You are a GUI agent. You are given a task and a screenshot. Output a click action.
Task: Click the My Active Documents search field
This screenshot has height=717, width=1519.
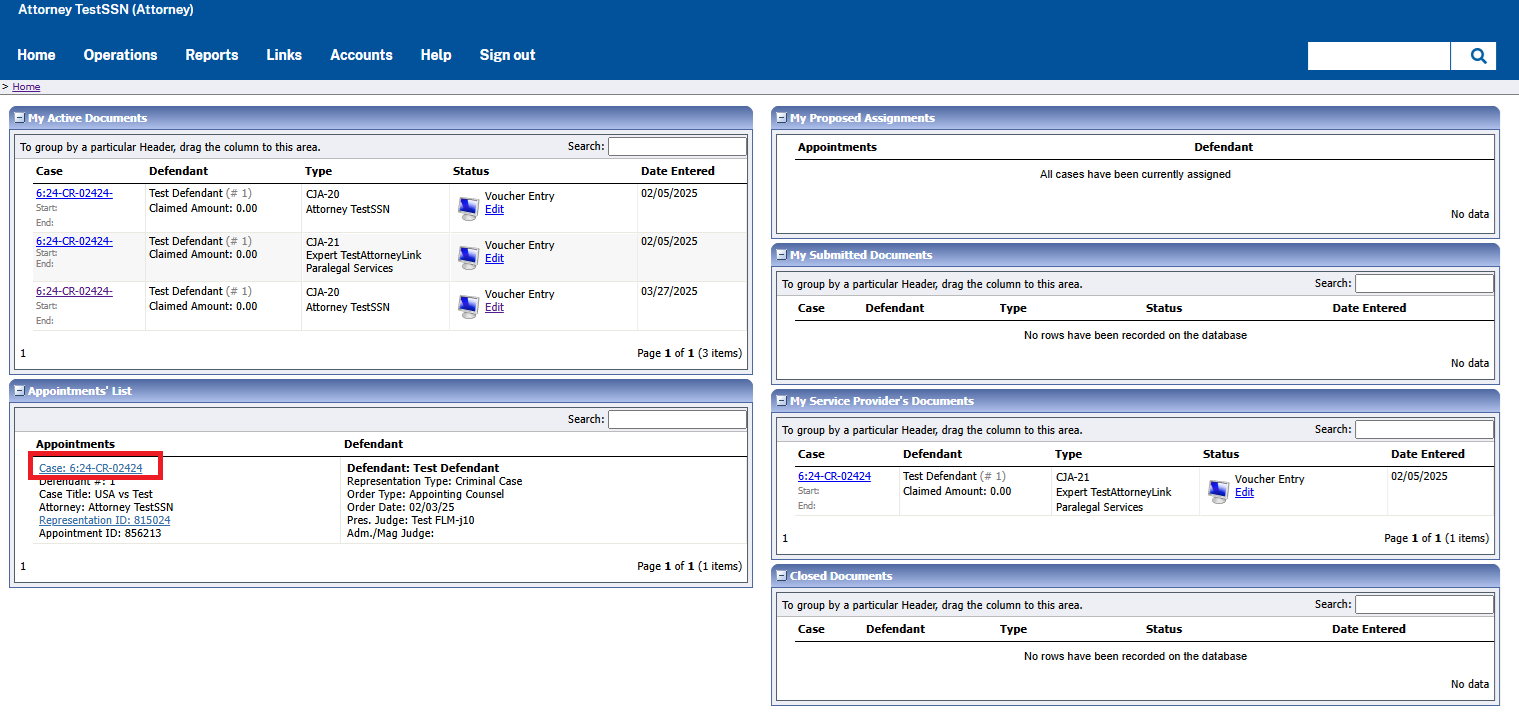tap(677, 147)
